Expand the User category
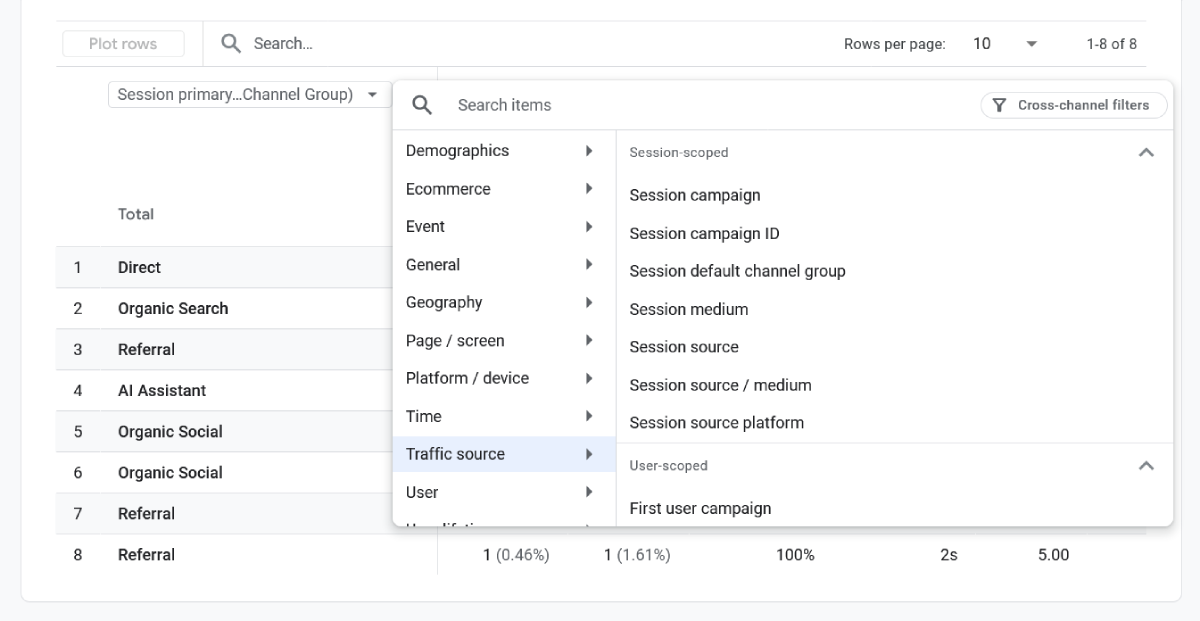Screen dimensions: 1200x621 tap(504, 492)
